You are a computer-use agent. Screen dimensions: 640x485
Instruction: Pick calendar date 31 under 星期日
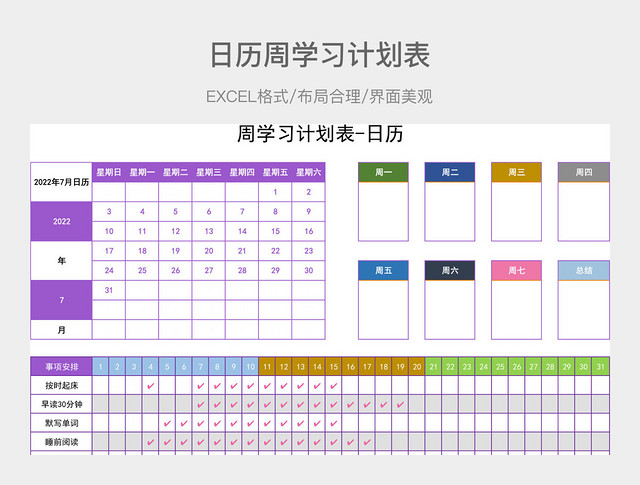(x=109, y=290)
